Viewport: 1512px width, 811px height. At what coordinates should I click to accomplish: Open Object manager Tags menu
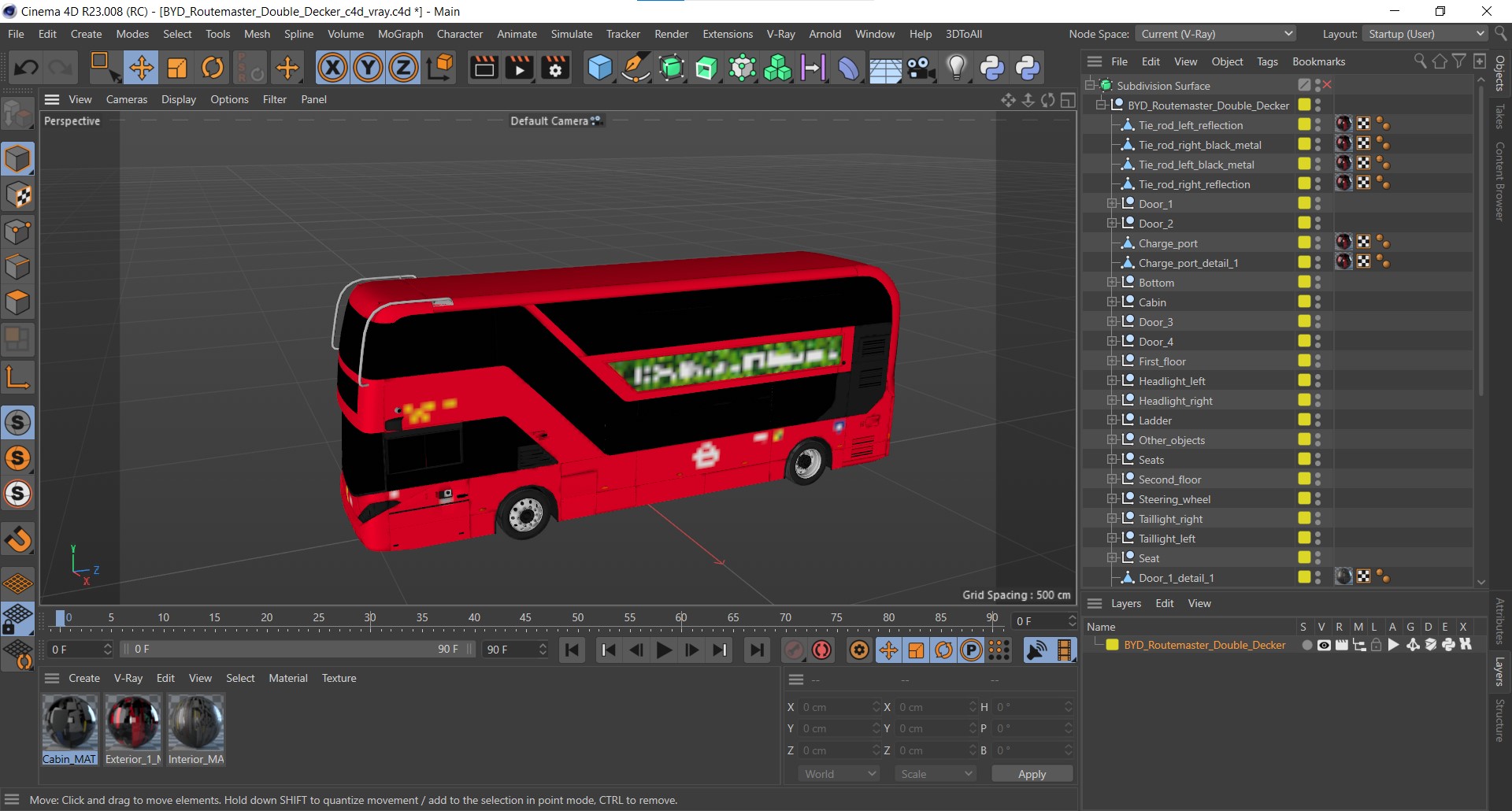1267,61
